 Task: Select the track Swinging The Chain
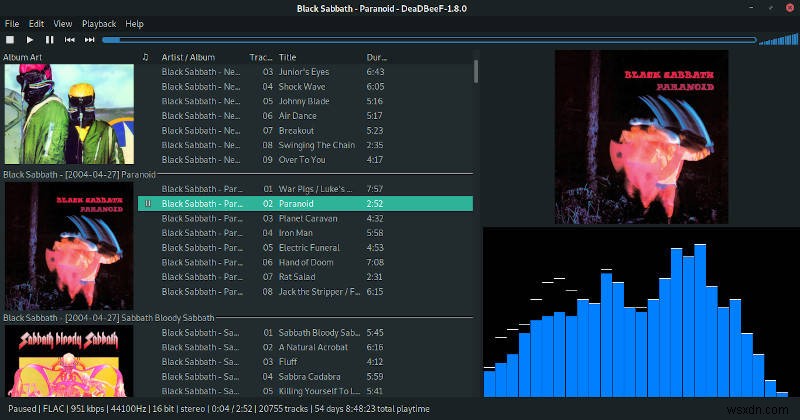pos(305,145)
